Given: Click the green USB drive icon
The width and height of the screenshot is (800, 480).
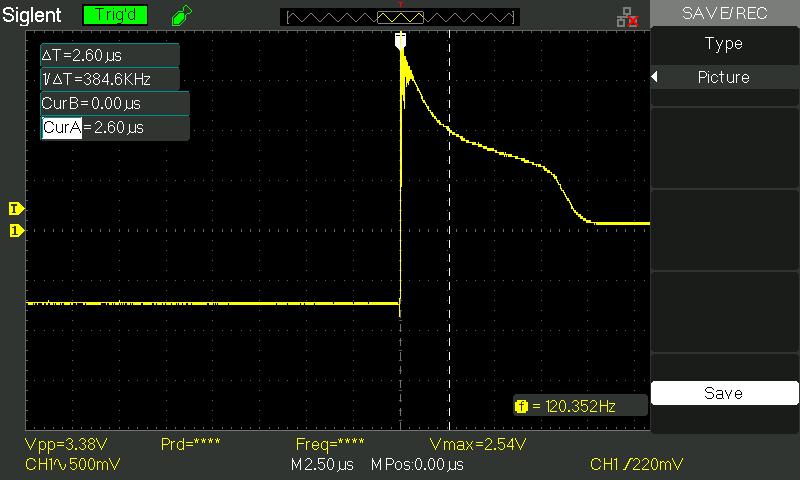Looking at the screenshot, I should click(181, 15).
